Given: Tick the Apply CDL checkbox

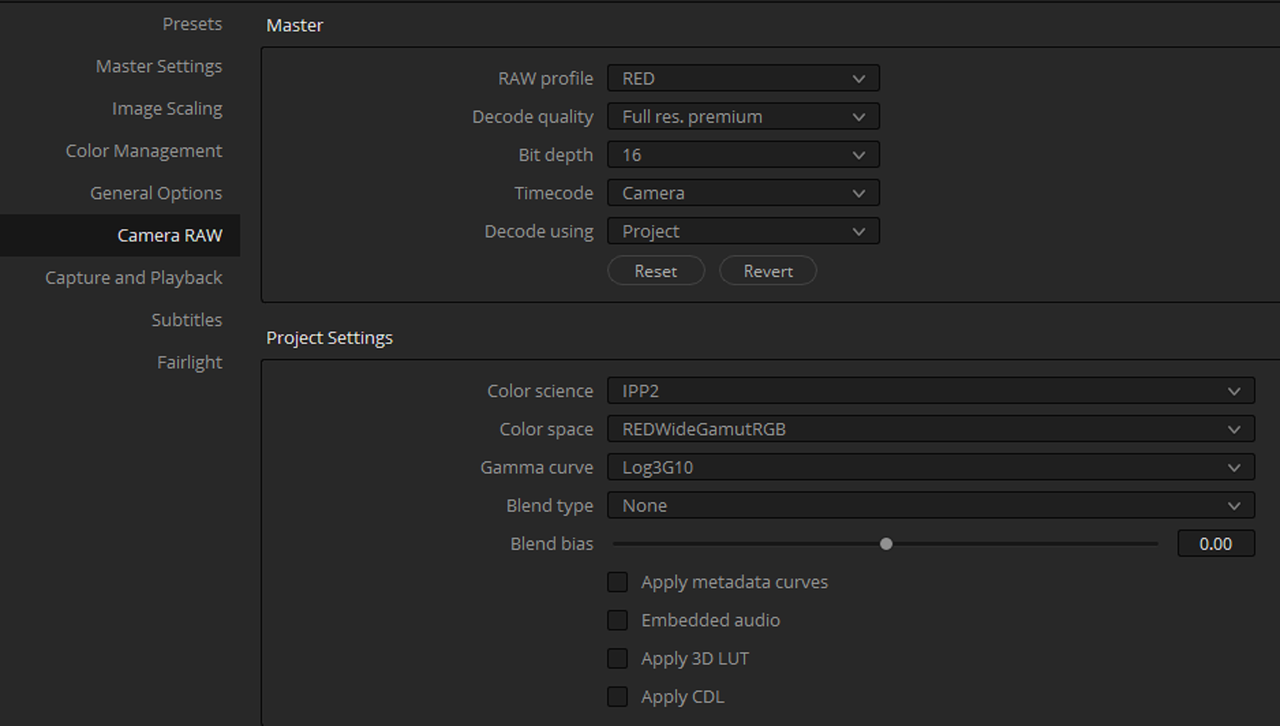Looking at the screenshot, I should 618,697.
